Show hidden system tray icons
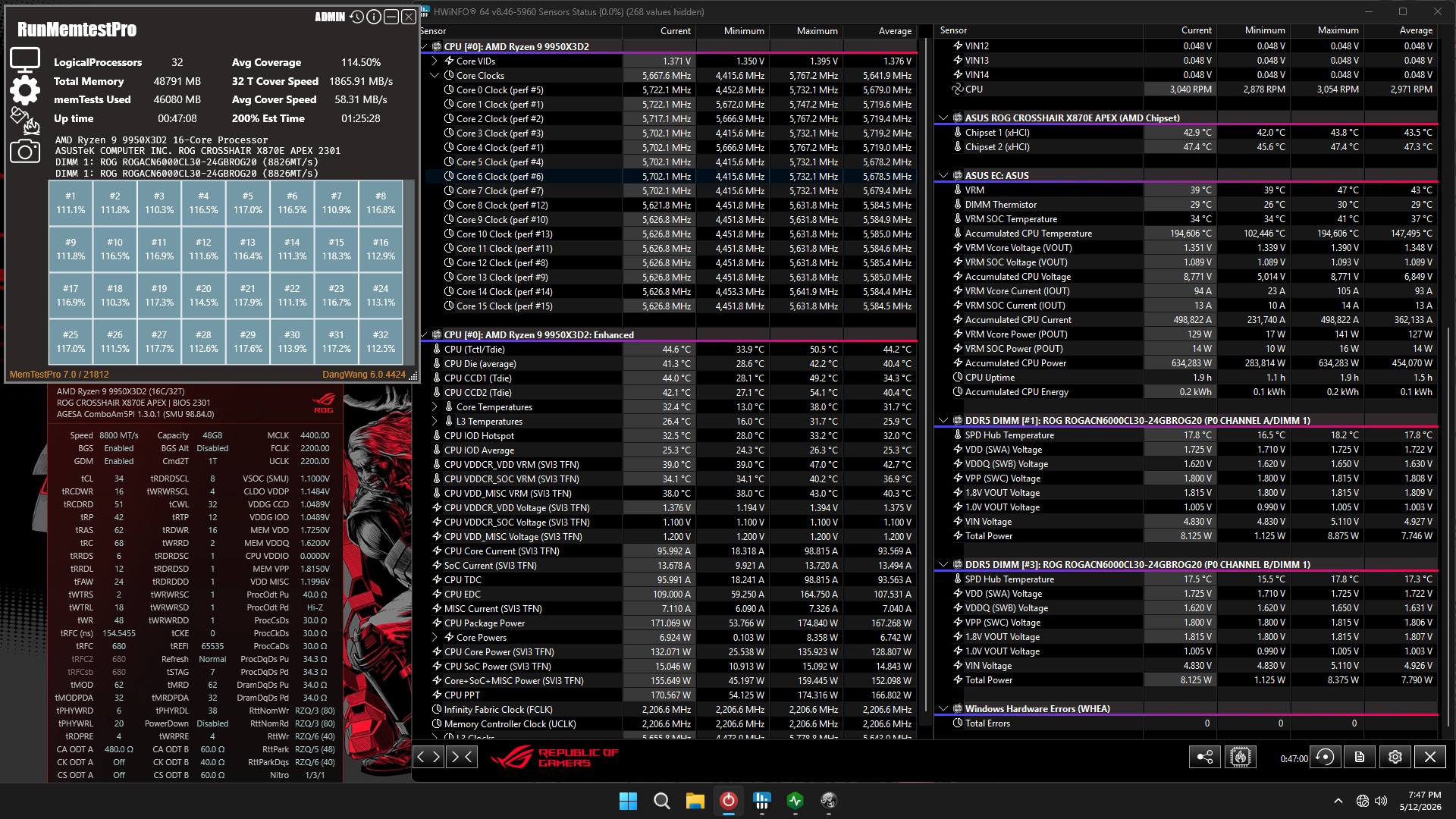The height and width of the screenshot is (819, 1456). [x=1338, y=801]
